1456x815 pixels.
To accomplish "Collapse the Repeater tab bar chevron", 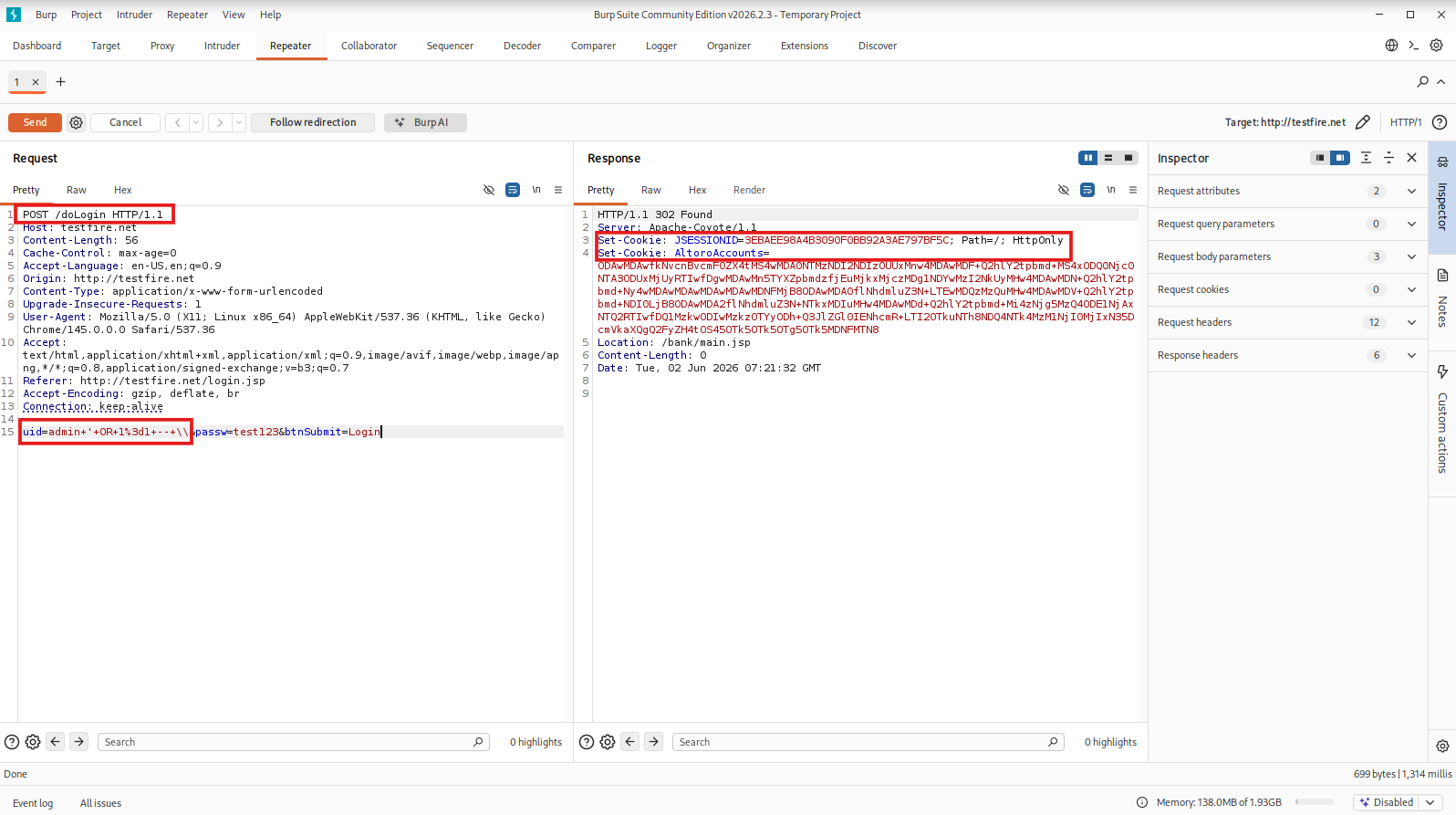I will pyautogui.click(x=1441, y=82).
